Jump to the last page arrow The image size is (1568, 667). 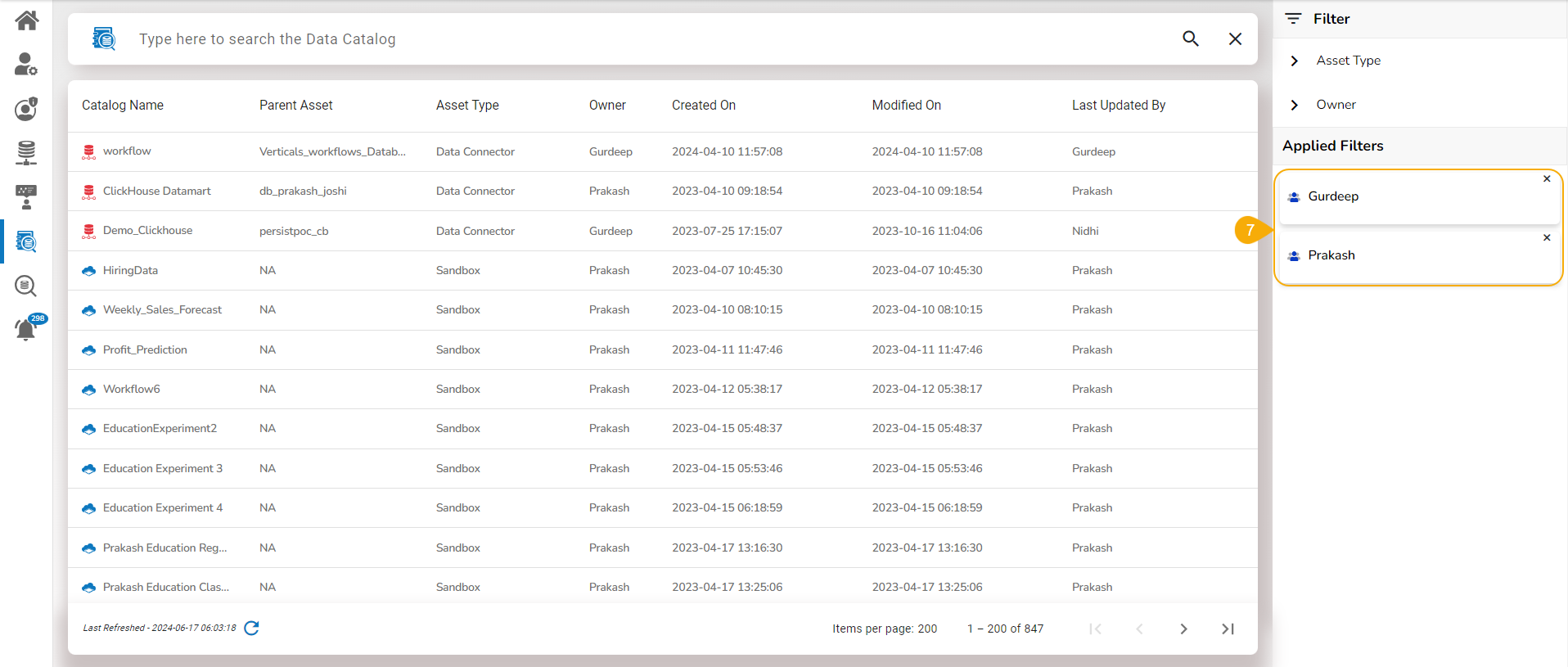coord(1228,629)
